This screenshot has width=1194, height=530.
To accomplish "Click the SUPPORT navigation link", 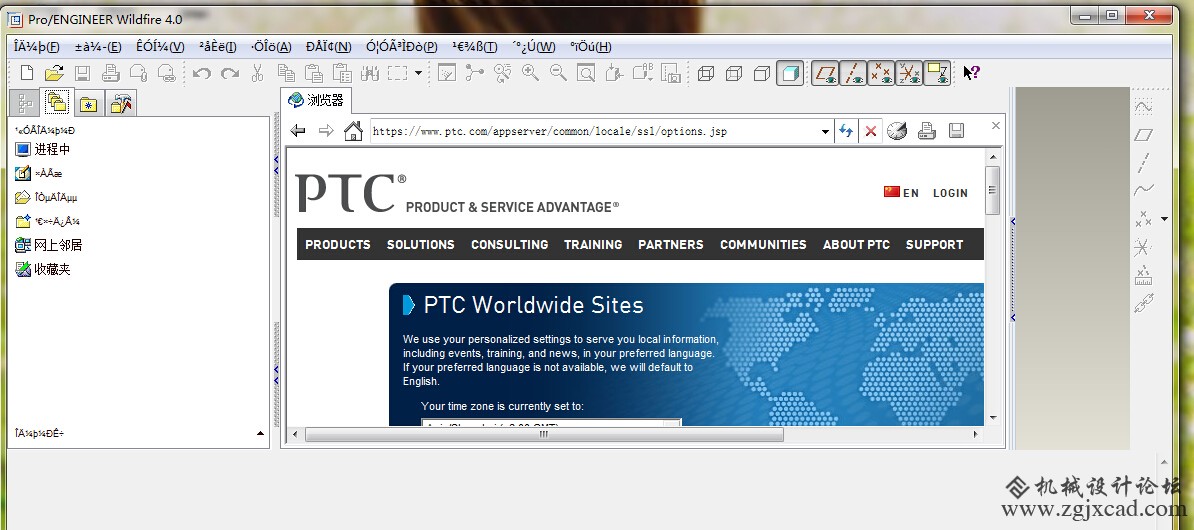I will pos(934,244).
